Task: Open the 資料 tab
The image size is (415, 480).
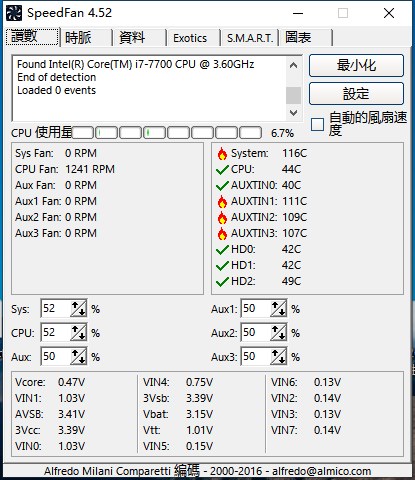Action: pyautogui.click(x=140, y=37)
